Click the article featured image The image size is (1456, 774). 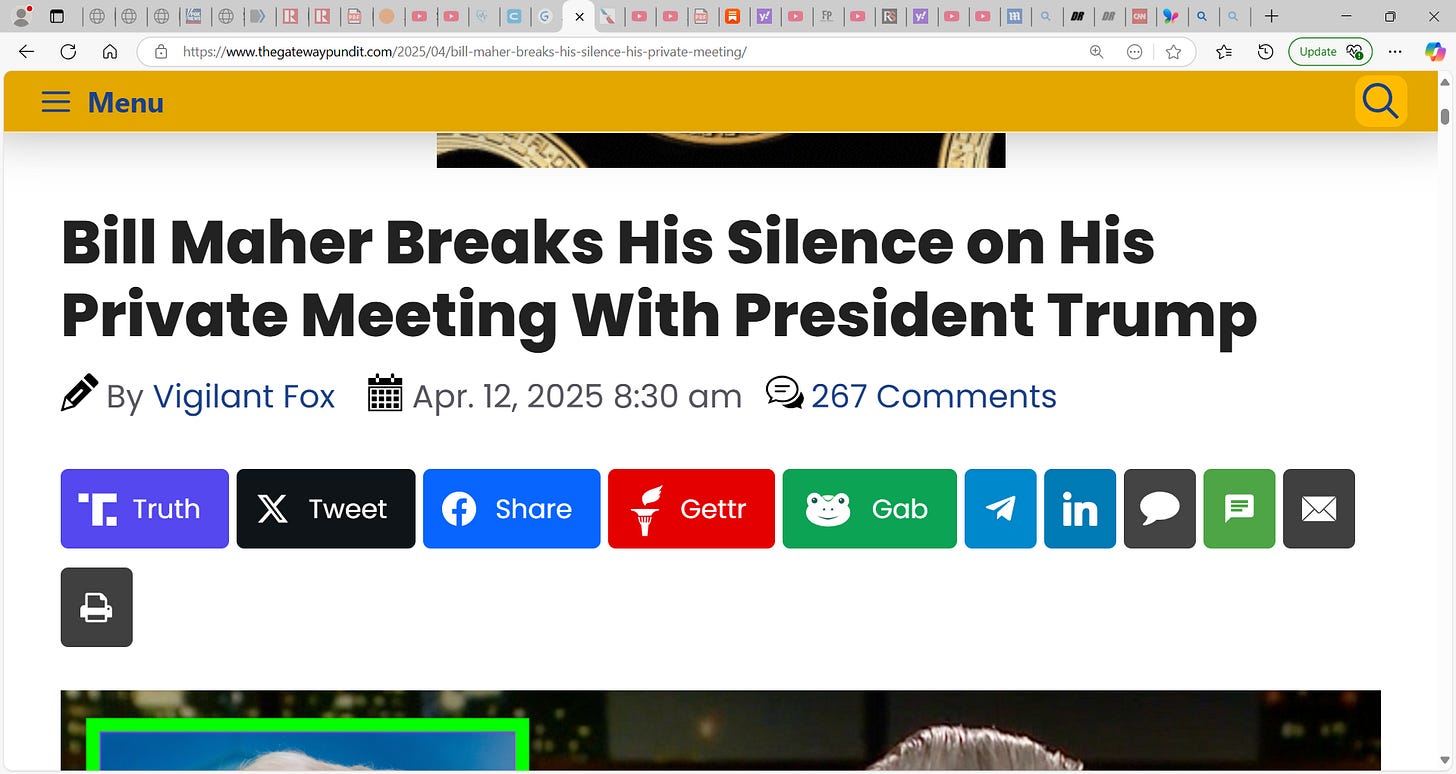(x=721, y=731)
